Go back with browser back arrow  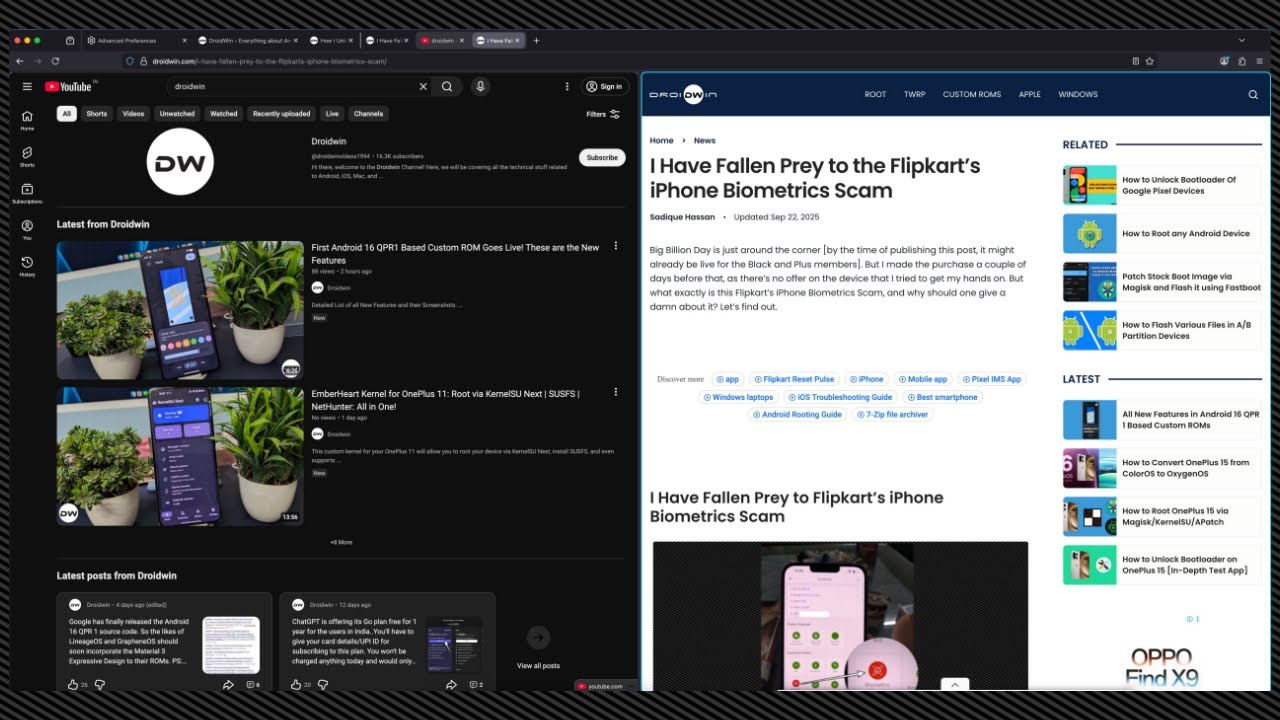[x=19, y=61]
